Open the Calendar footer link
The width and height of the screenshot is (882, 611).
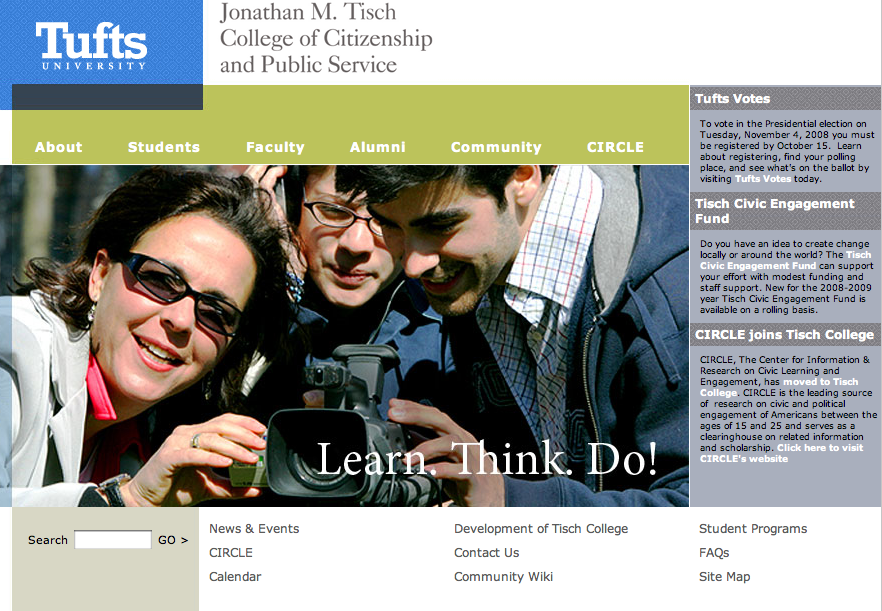235,577
